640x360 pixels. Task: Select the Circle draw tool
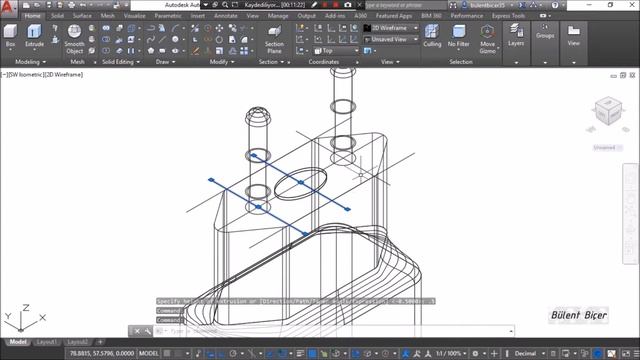click(175, 40)
